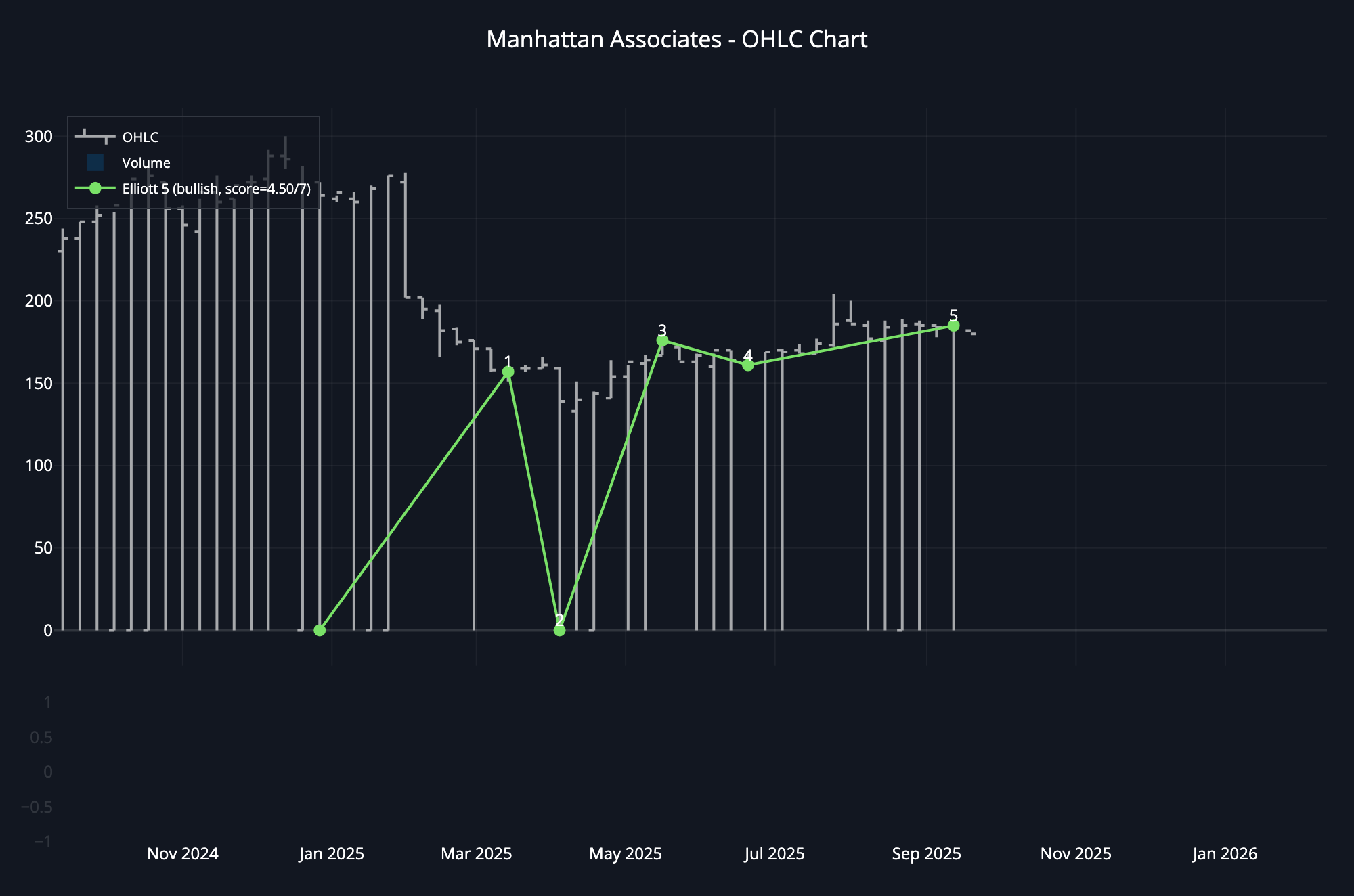Click the 300 y-axis tick label
Image resolution: width=1354 pixels, height=896 pixels.
(x=39, y=137)
